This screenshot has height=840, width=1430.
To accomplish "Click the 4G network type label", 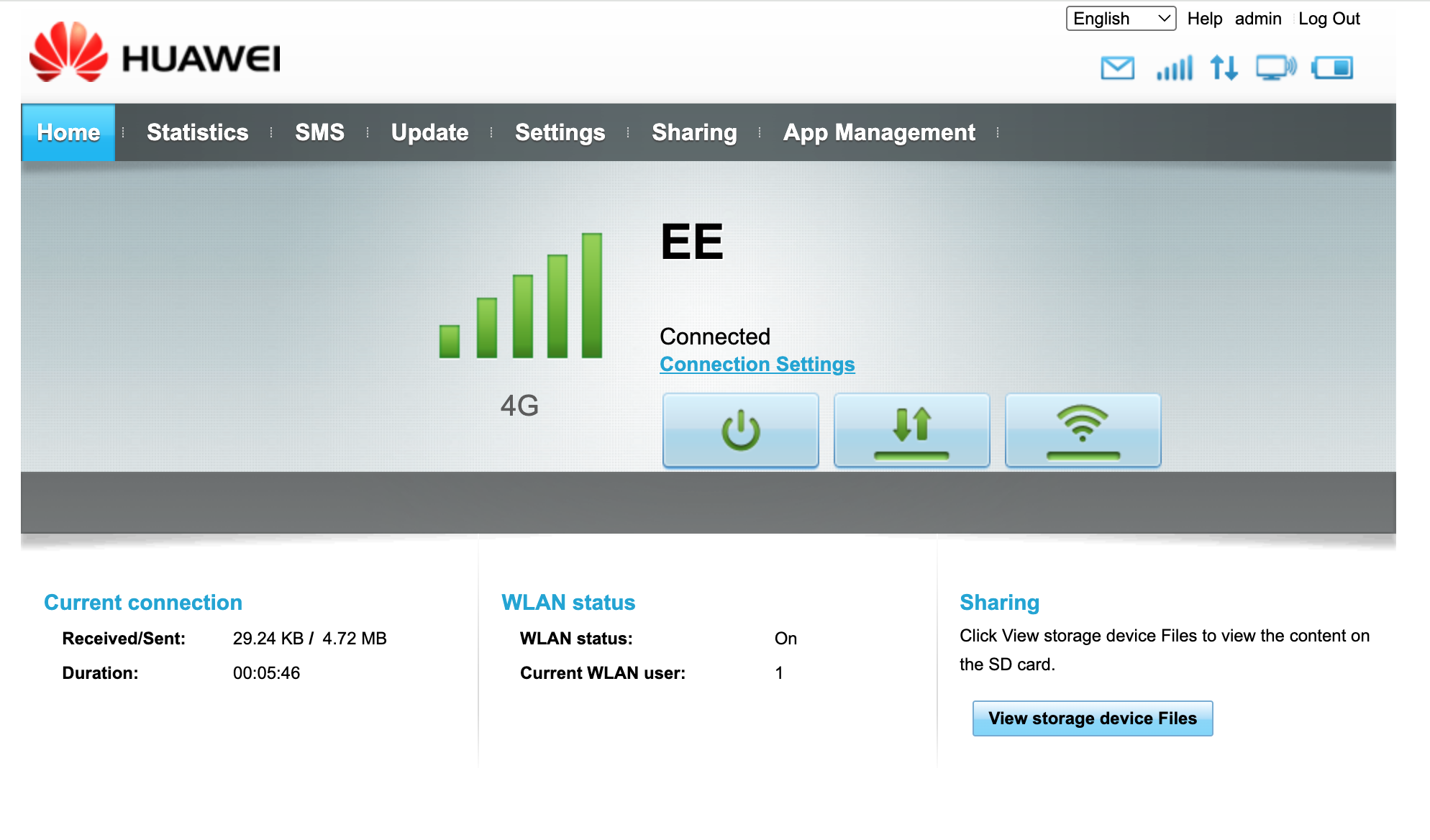I will [519, 406].
